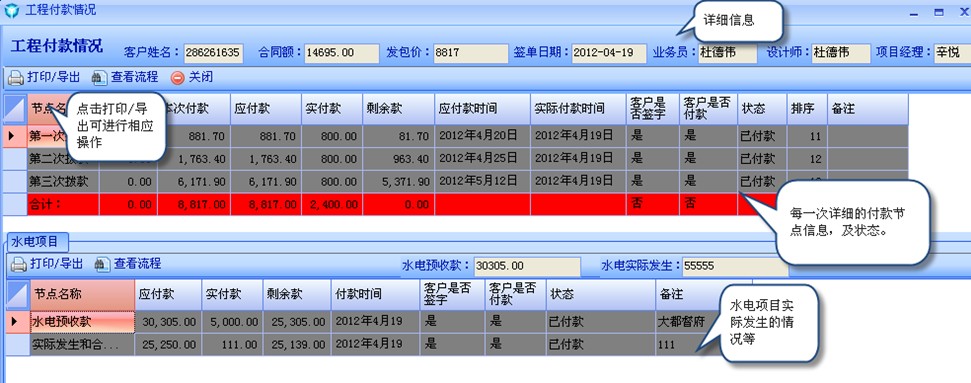
Task: Click the sort value 12
Action: [x=807, y=159]
